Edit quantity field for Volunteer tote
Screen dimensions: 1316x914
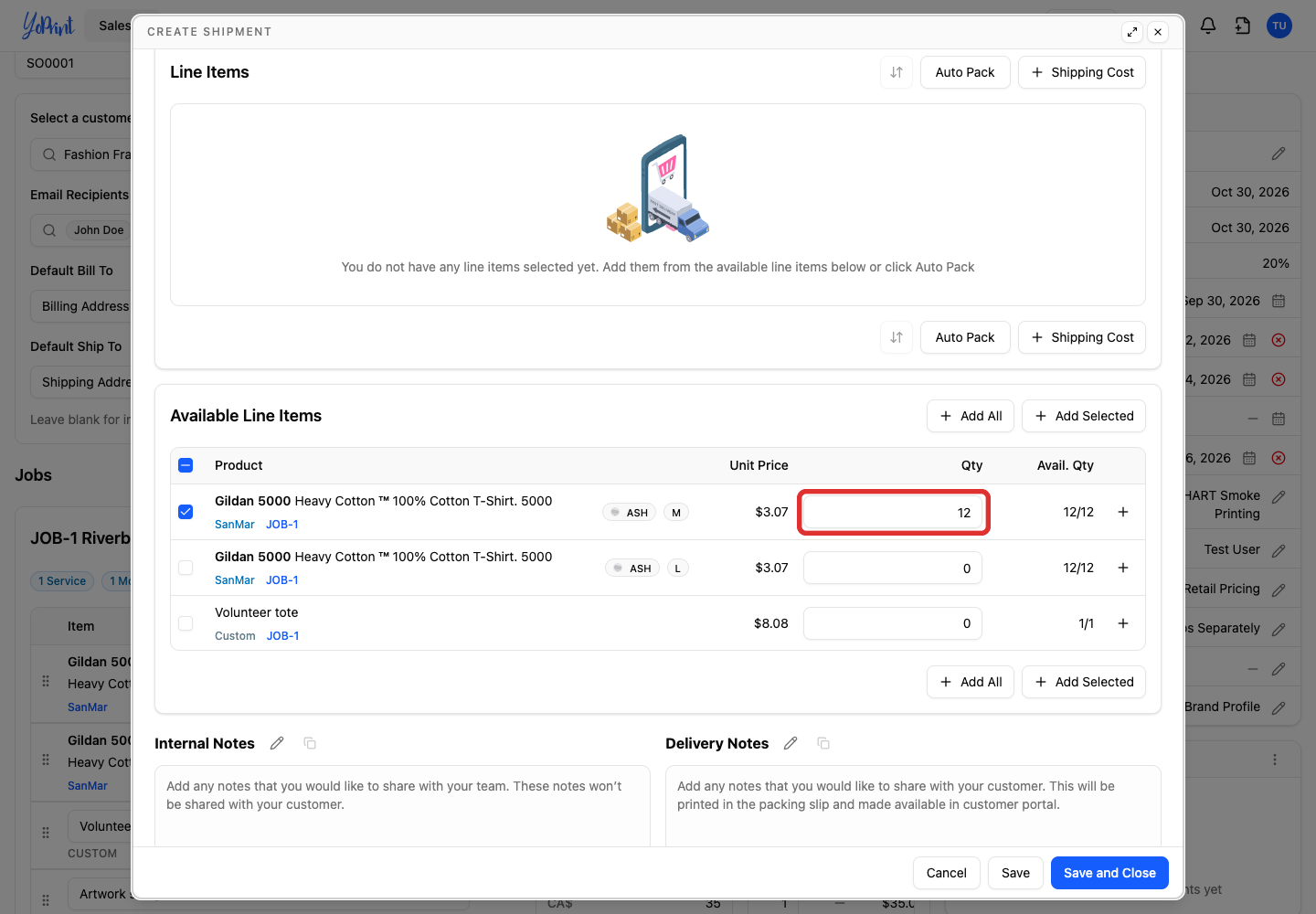[x=893, y=623]
